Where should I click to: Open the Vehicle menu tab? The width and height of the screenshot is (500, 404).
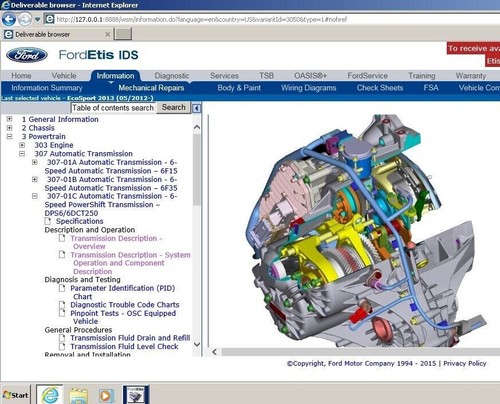point(64,76)
